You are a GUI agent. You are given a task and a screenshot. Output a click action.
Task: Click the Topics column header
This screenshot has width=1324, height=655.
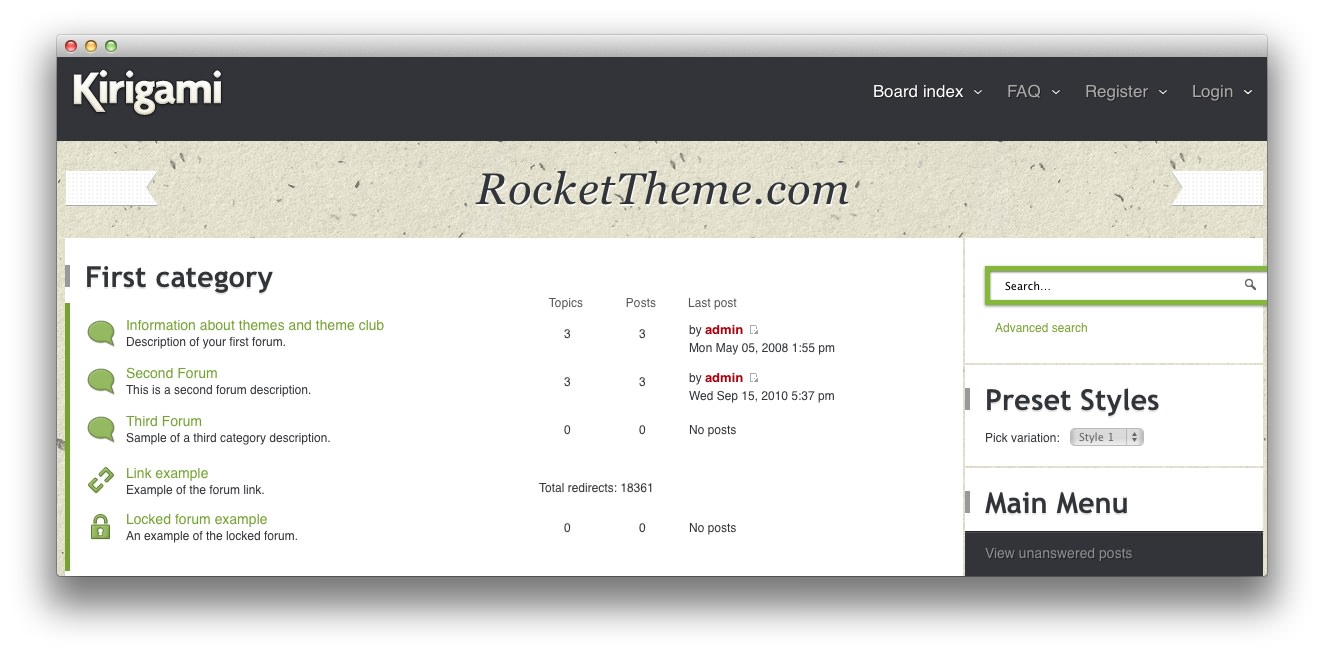pyautogui.click(x=566, y=303)
